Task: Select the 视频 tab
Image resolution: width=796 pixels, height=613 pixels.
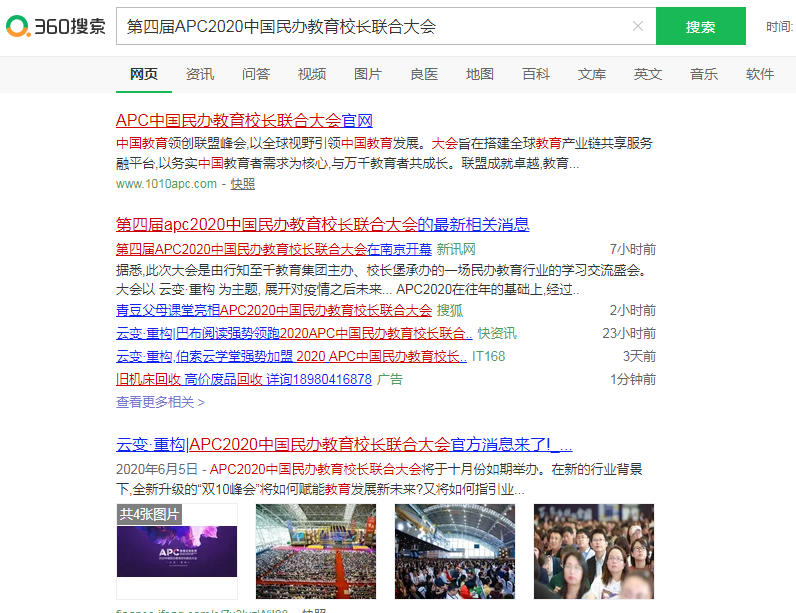Action: (312, 74)
